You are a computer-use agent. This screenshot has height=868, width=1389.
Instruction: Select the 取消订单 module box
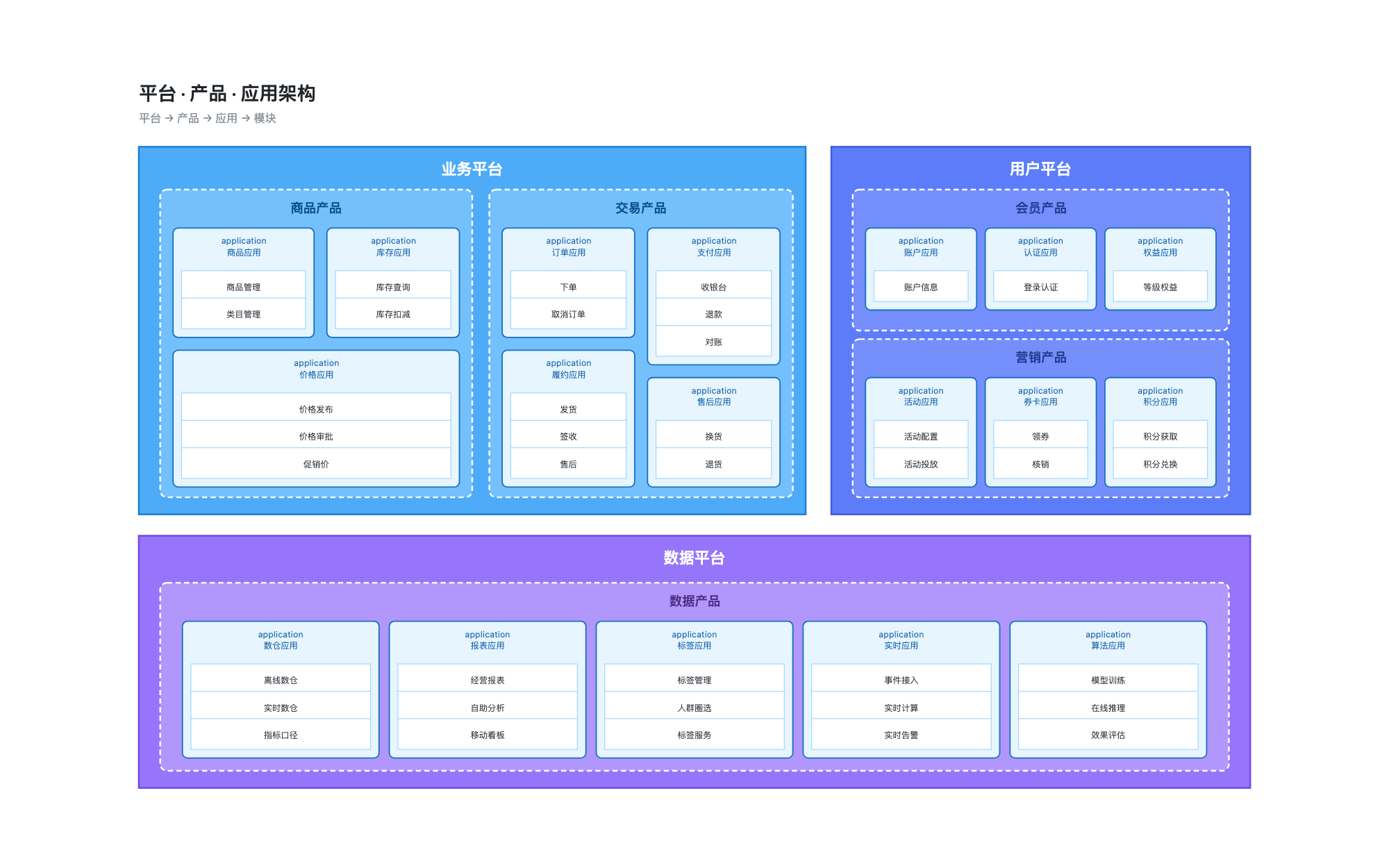[568, 314]
